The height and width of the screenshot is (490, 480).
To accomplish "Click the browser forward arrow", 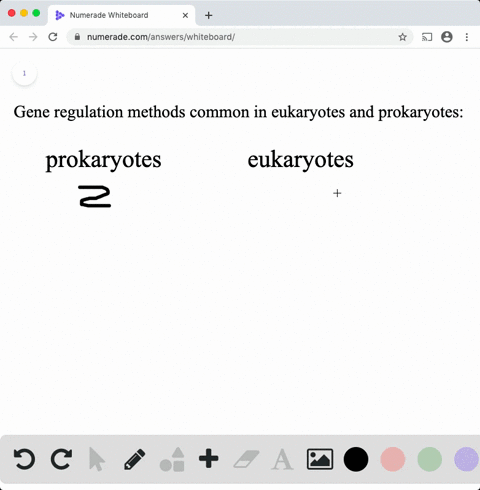I will [x=33, y=37].
